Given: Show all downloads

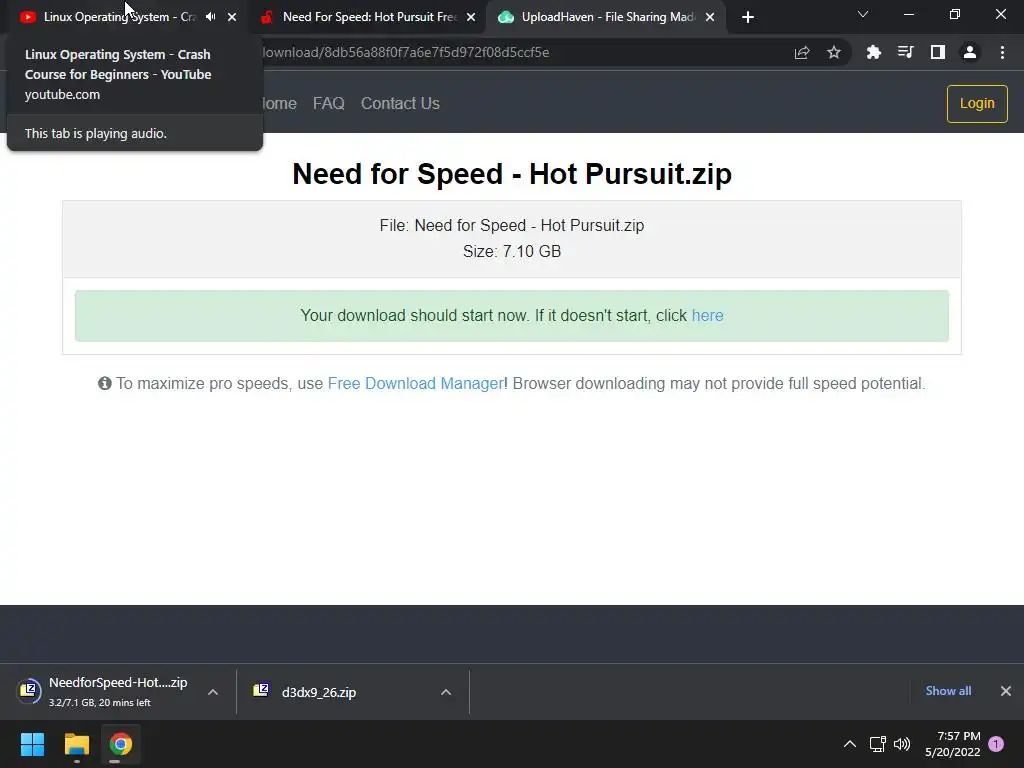Looking at the screenshot, I should [948, 691].
